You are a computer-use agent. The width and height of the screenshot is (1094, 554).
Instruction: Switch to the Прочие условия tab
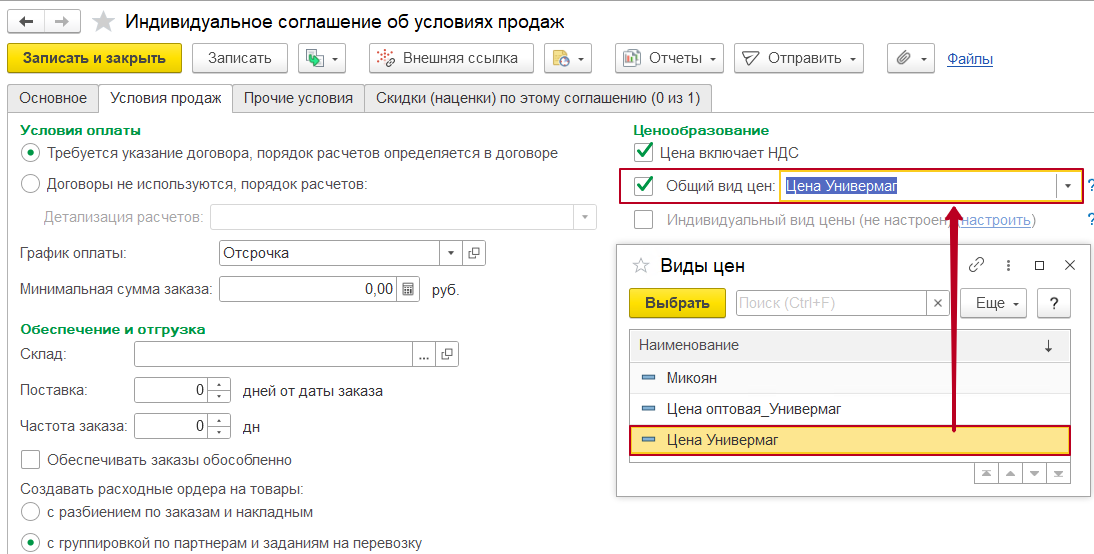pyautogui.click(x=298, y=98)
